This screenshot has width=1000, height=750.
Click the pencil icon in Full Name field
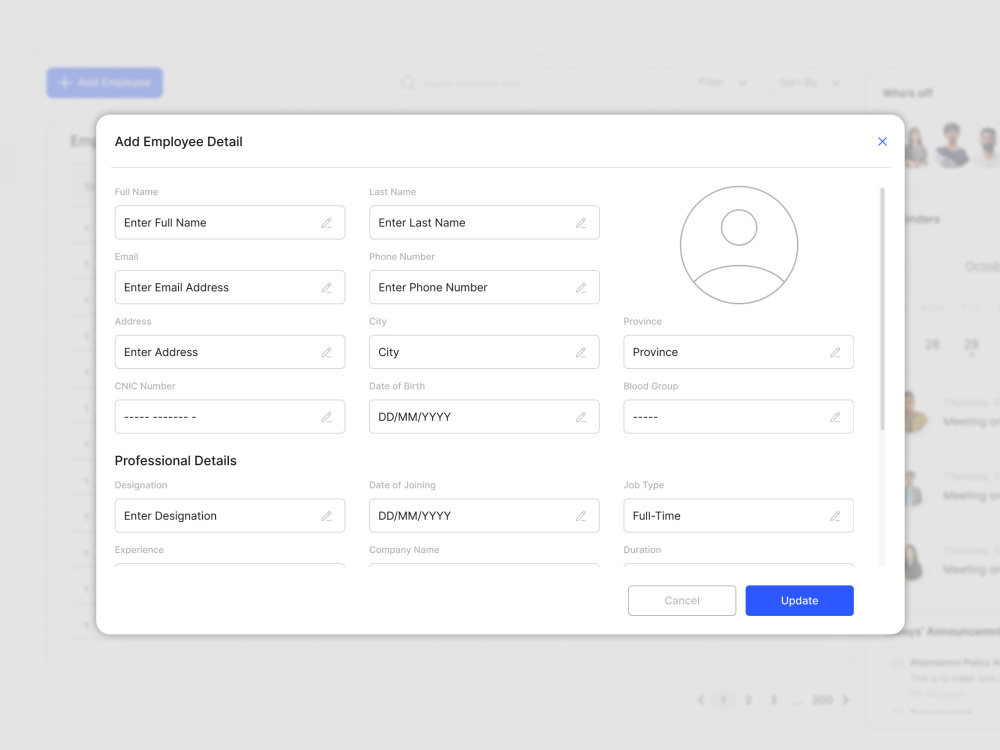(327, 223)
